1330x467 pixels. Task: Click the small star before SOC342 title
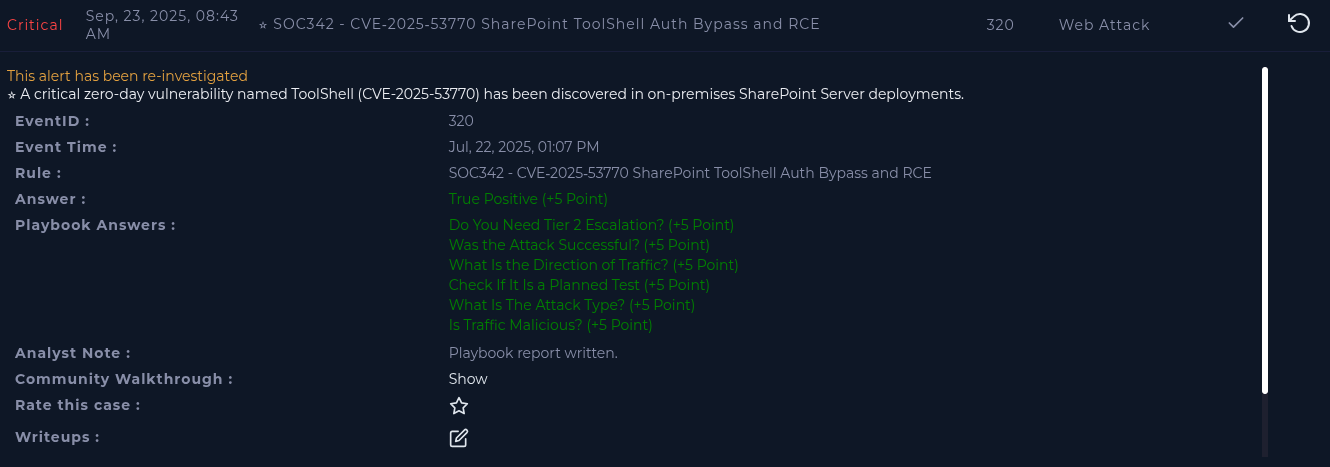(263, 24)
